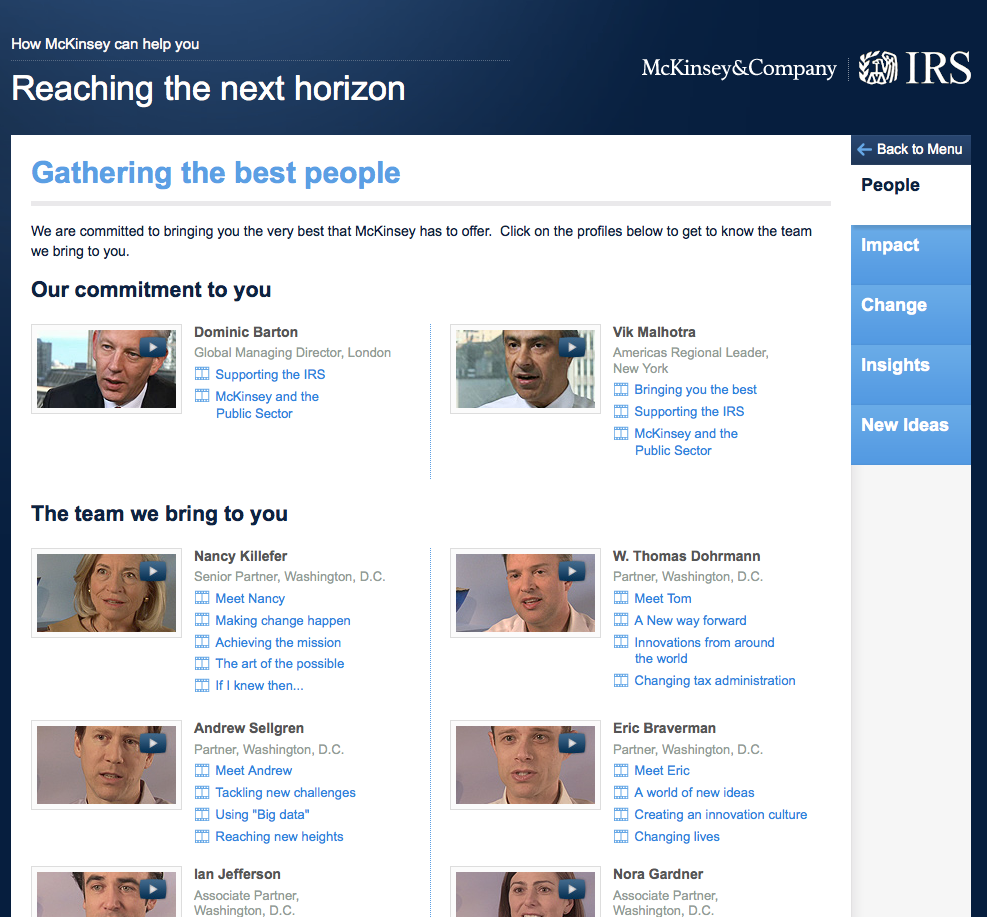This screenshot has width=987, height=917.
Task: Open 'The art of the possible' link
Action: click(x=279, y=663)
